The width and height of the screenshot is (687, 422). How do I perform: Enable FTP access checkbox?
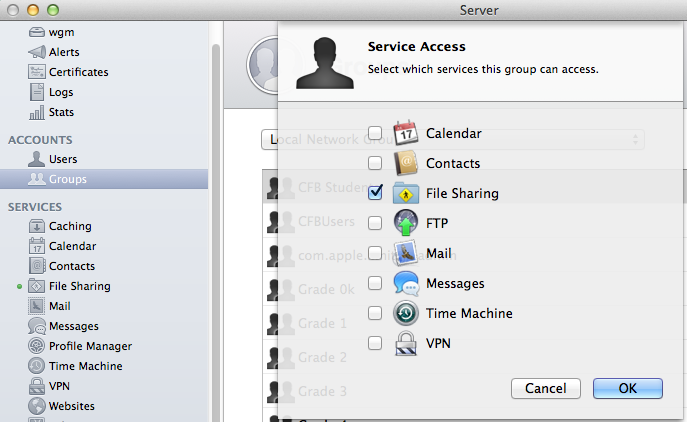click(x=375, y=223)
